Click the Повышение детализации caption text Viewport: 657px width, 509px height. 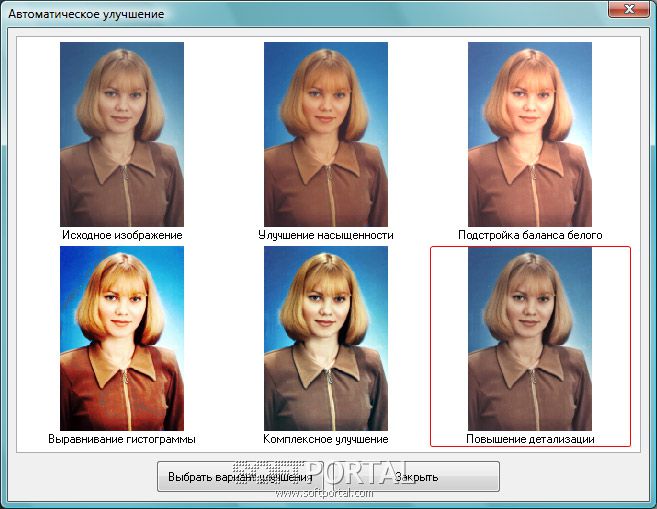click(x=530, y=439)
